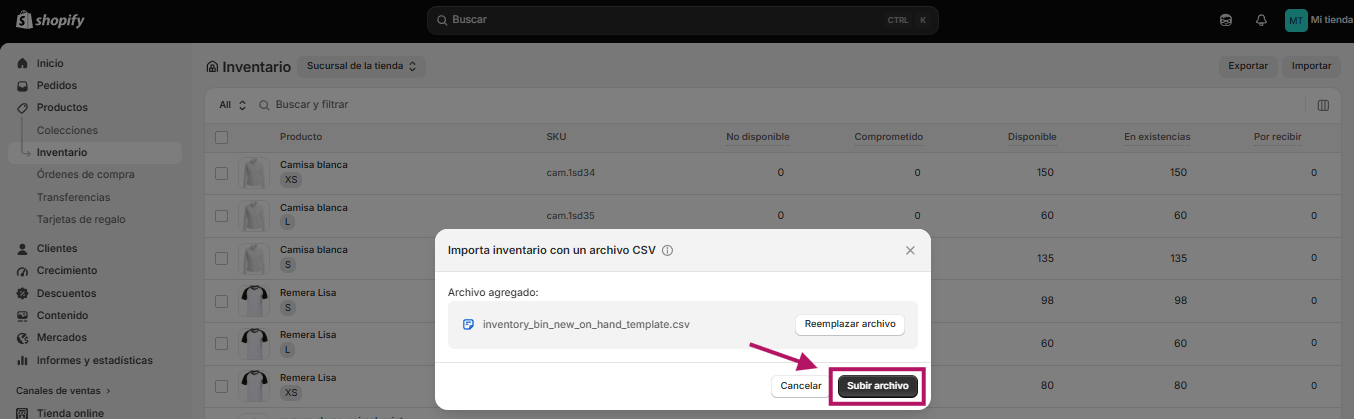Click the Reemplazar archivo button
Viewport: 1354px width, 419px height.
coord(850,324)
